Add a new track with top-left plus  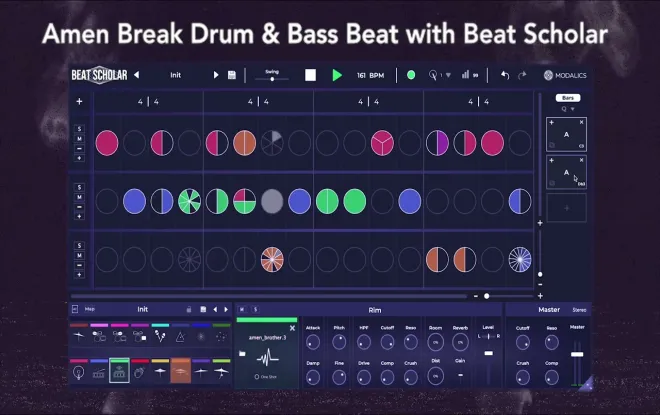[79, 101]
